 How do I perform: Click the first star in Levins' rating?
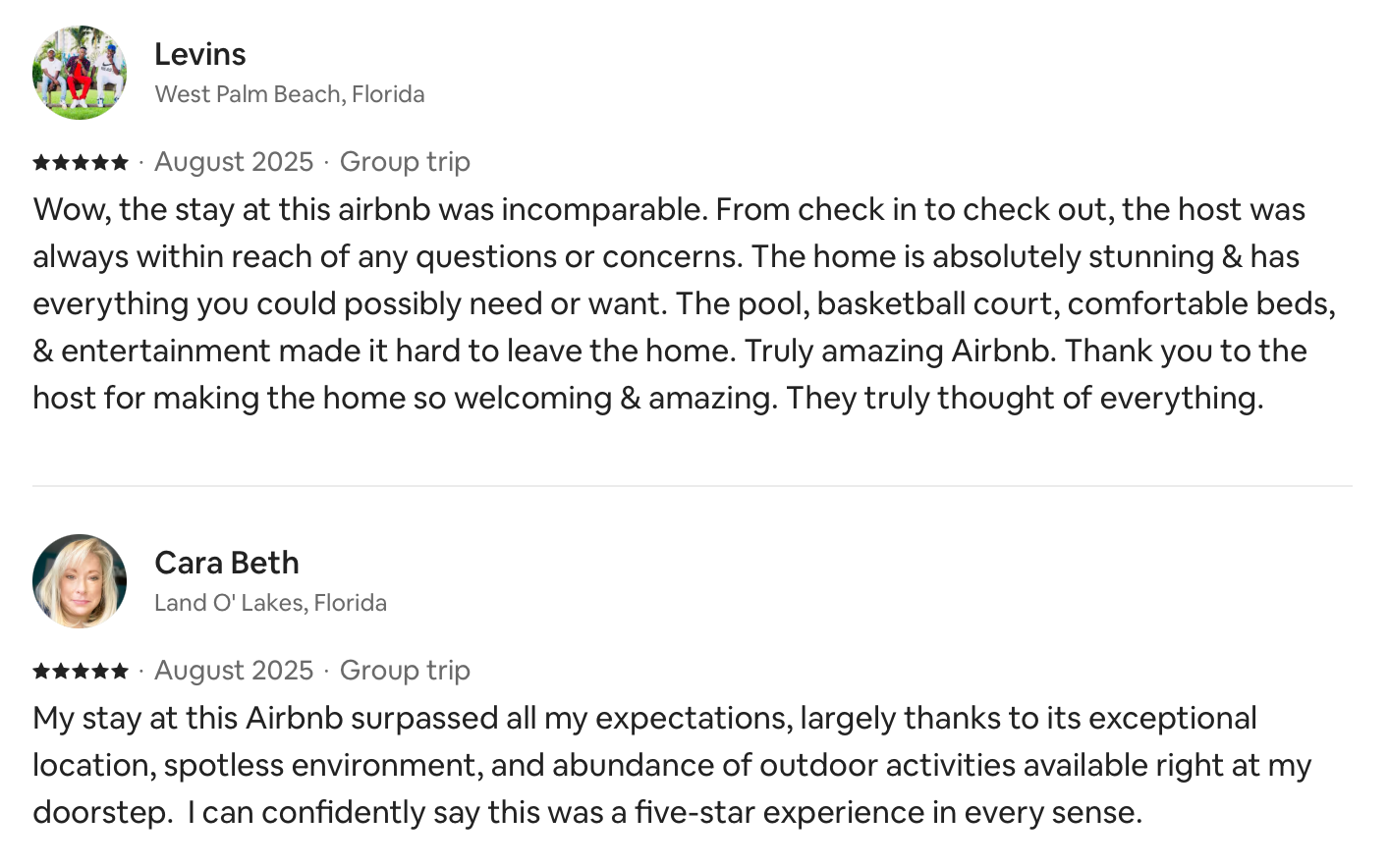point(41,162)
